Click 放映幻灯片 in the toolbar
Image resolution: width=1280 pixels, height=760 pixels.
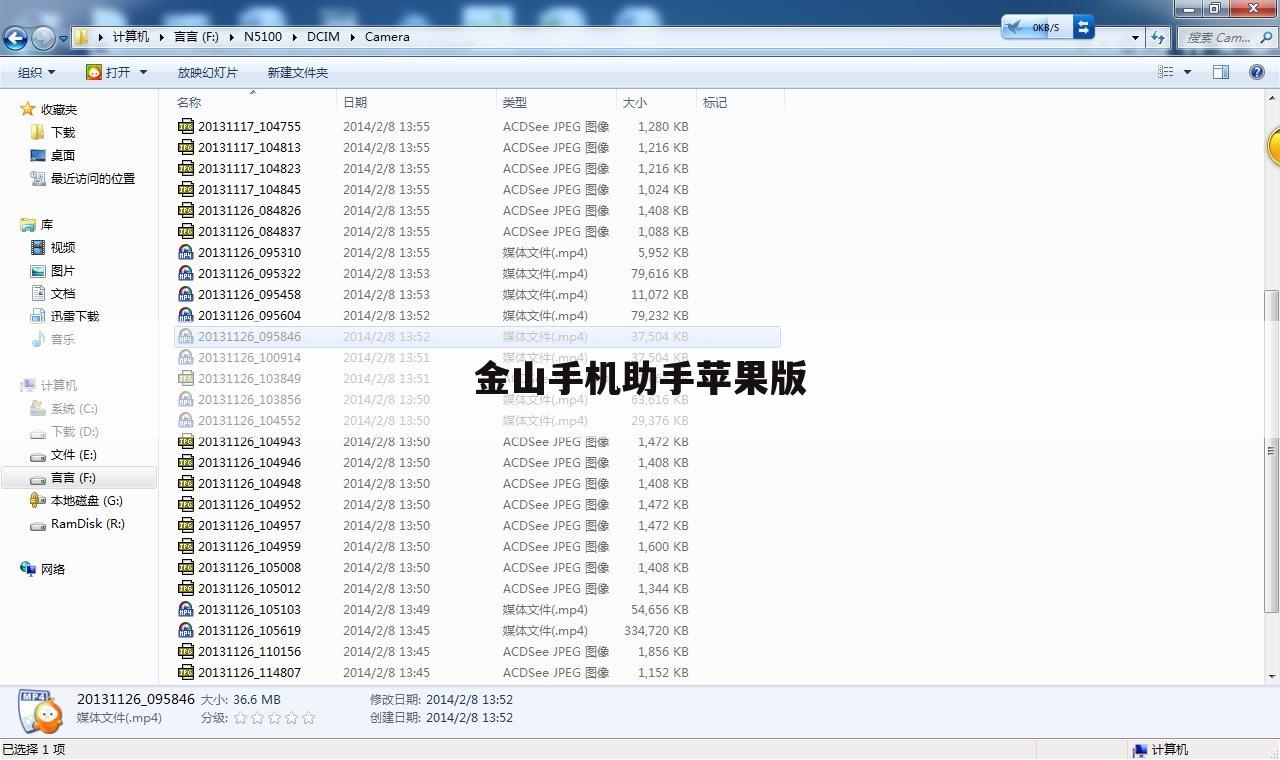(208, 72)
